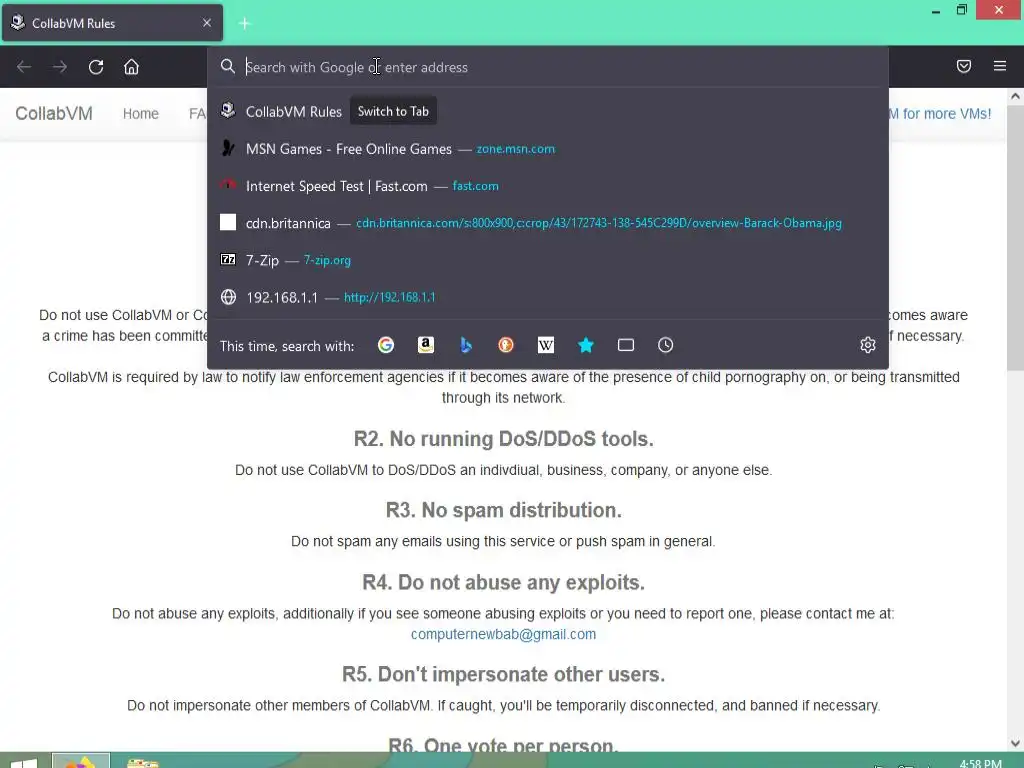Choose cdn.britannica Obama image suggestion
The width and height of the screenshot is (1024, 768).
pyautogui.click(x=548, y=223)
